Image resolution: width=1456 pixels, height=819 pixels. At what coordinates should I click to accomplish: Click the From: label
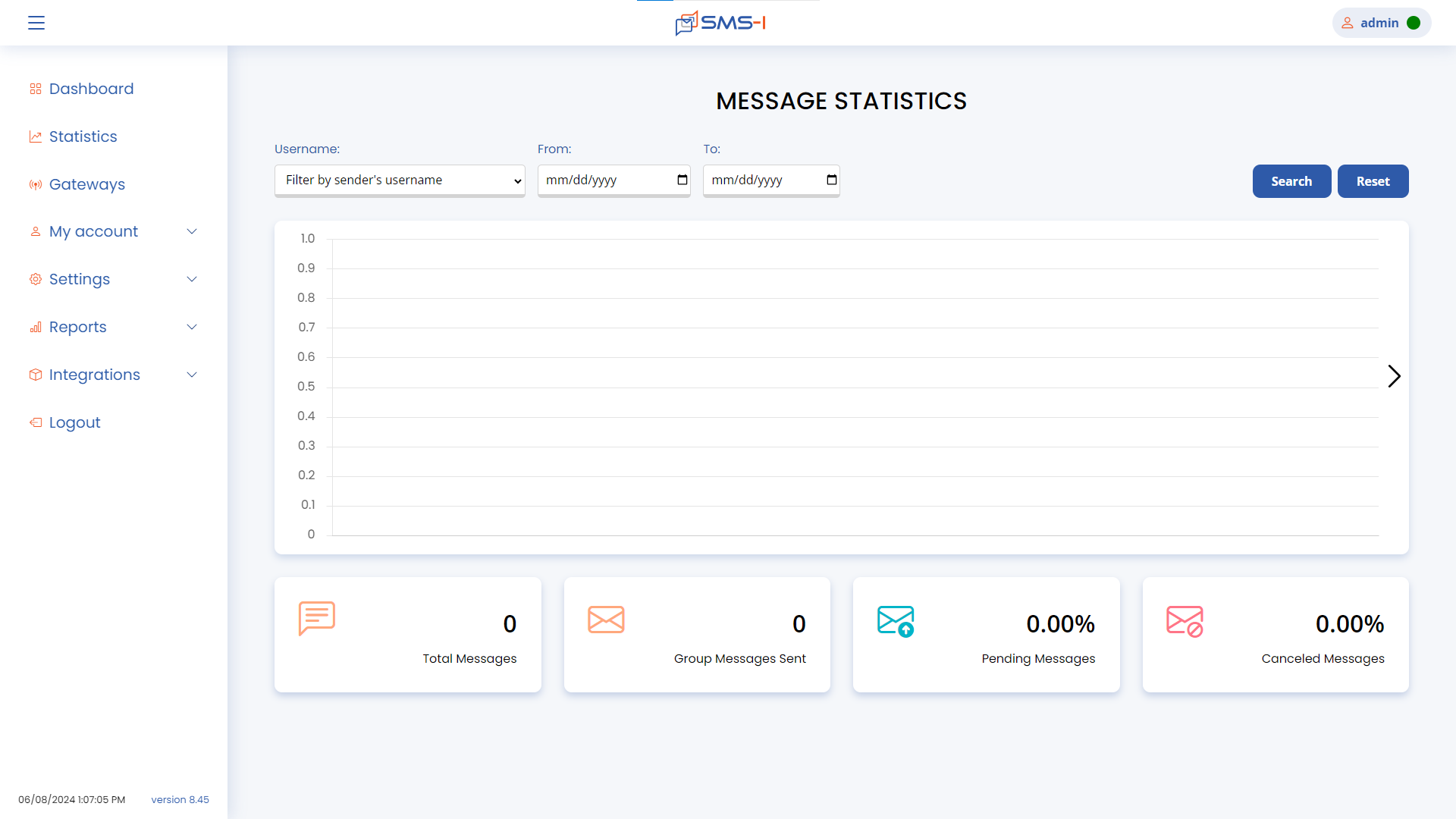pyautogui.click(x=554, y=149)
